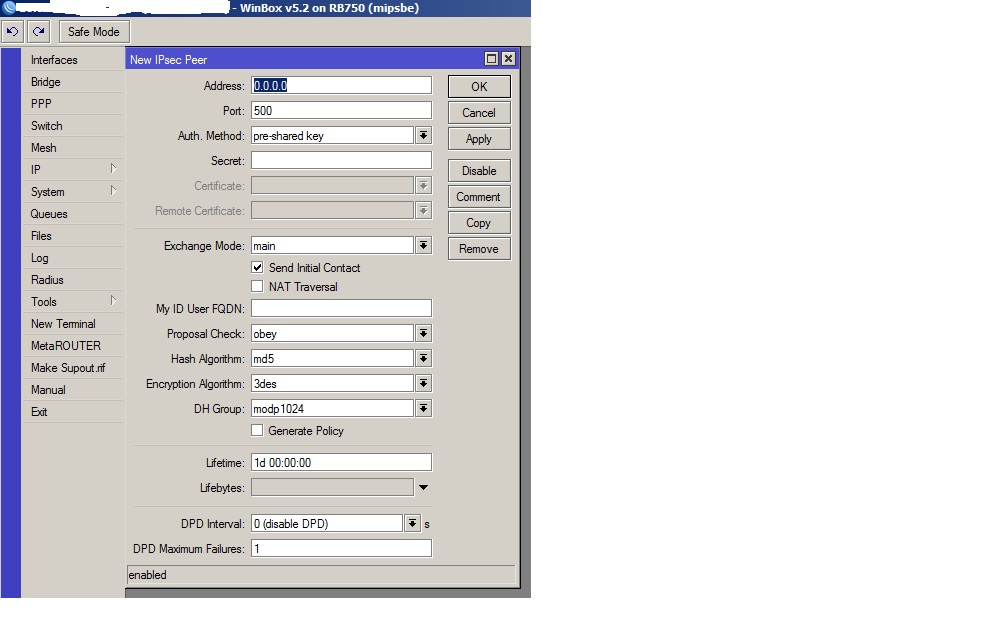Close the New IPsec Peer dialog
The width and height of the screenshot is (1008, 630).
[x=508, y=59]
